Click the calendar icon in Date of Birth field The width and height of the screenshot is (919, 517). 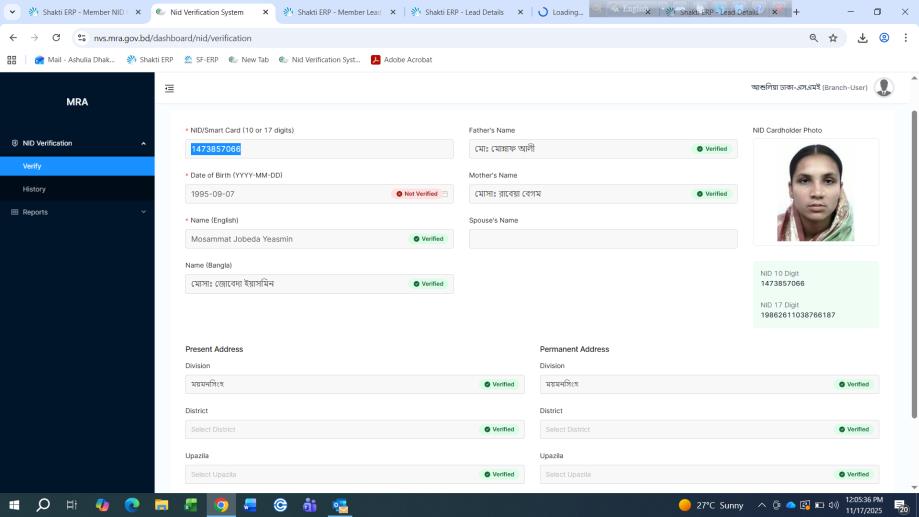(x=445, y=194)
